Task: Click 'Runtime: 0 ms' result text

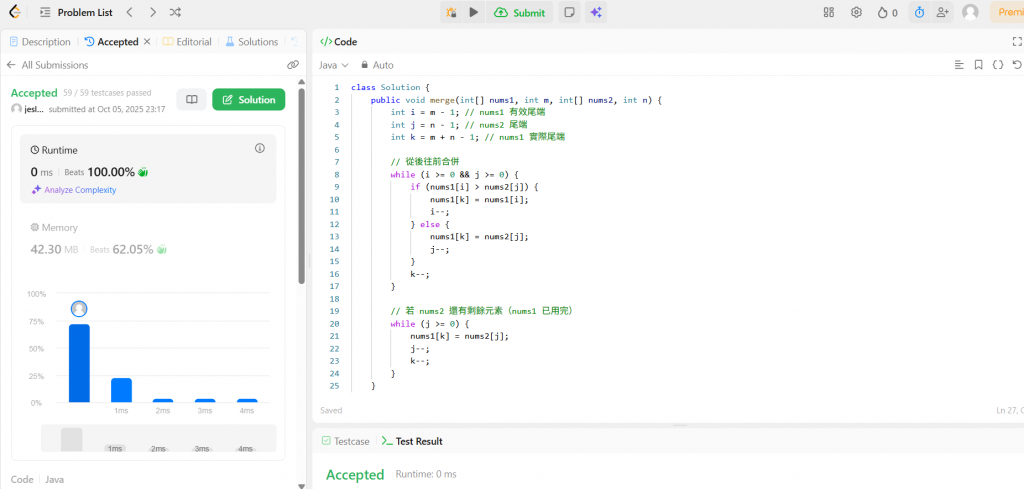Action: tap(427, 474)
